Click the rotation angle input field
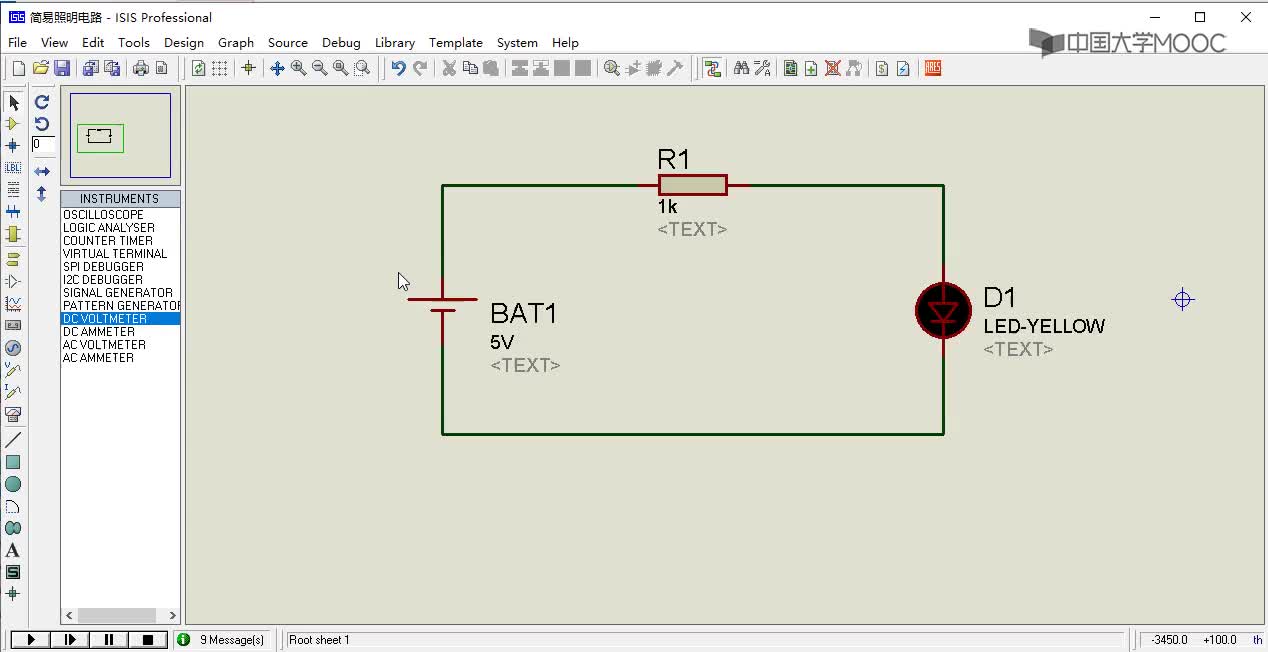This screenshot has height=652, width=1268. point(43,145)
